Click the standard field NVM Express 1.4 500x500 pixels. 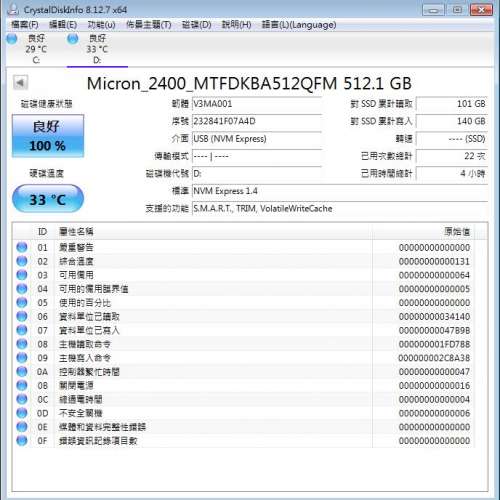340,191
